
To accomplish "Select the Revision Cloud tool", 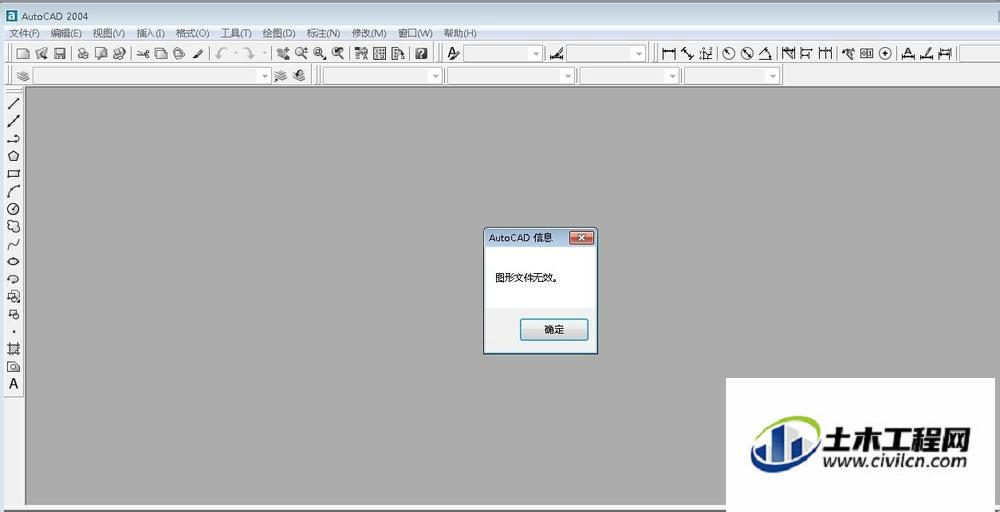I will (13, 226).
